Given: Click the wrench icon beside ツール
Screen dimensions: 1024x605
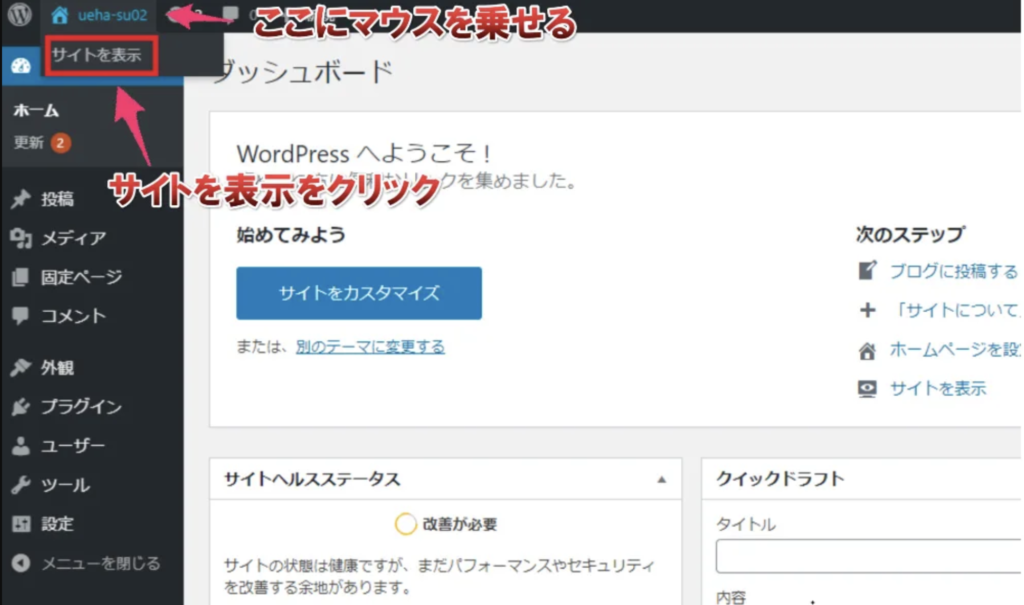Looking at the screenshot, I should [21, 485].
